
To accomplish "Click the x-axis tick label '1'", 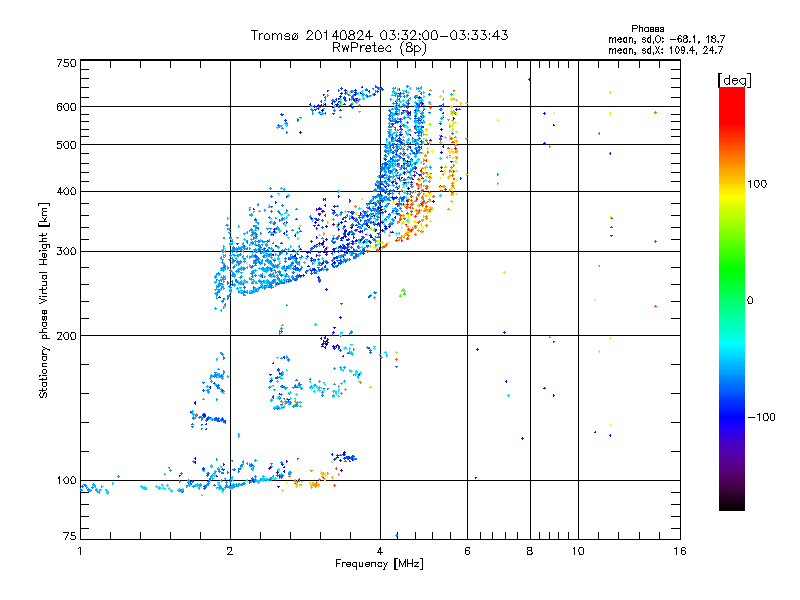I will click(x=80, y=551).
